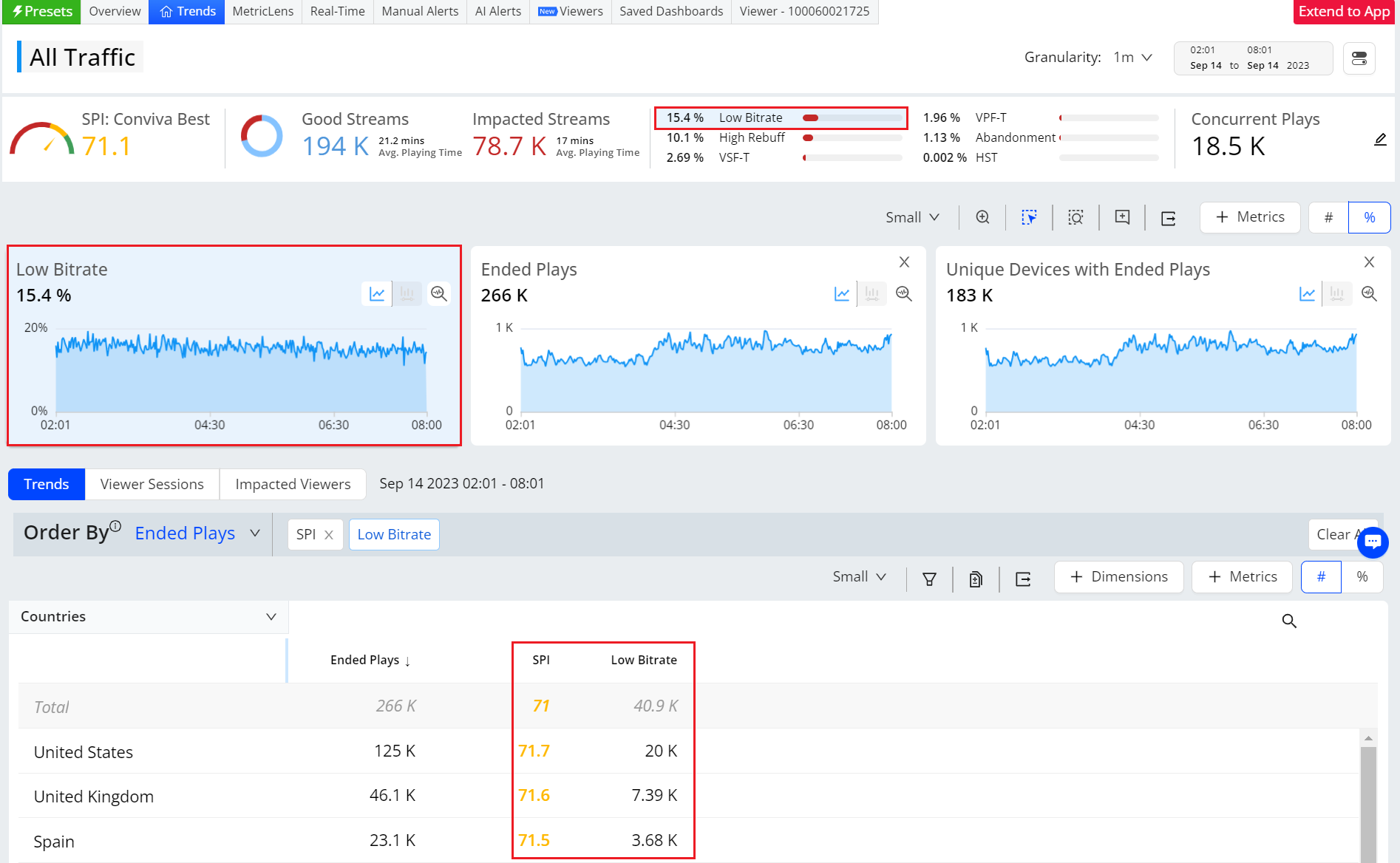The width and height of the screenshot is (1400, 863).
Task: Switch the table to percent (%) display
Action: pyautogui.click(x=1362, y=577)
